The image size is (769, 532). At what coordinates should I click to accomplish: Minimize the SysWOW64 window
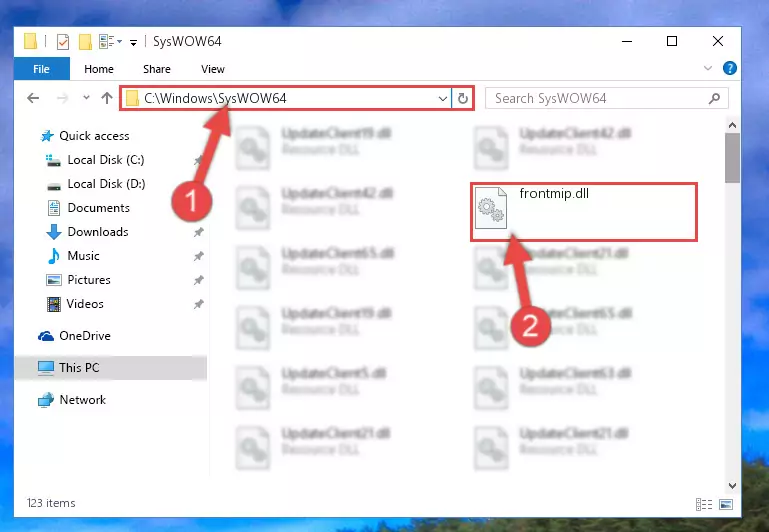pyautogui.click(x=627, y=42)
